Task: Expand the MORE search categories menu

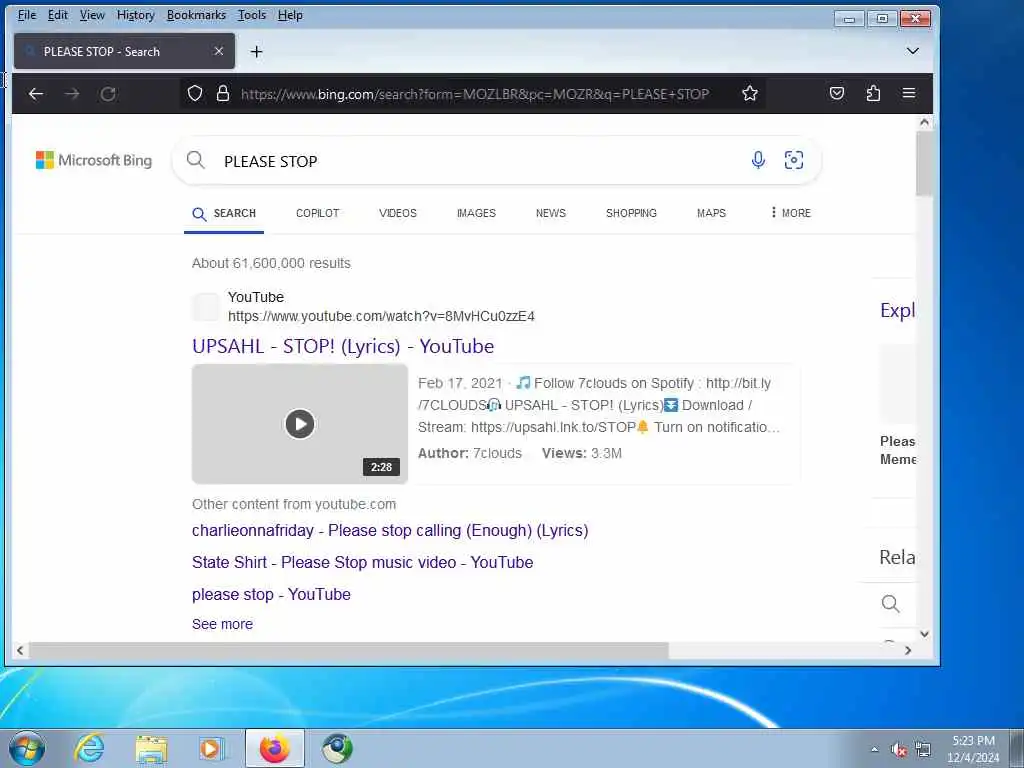Action: tap(790, 213)
